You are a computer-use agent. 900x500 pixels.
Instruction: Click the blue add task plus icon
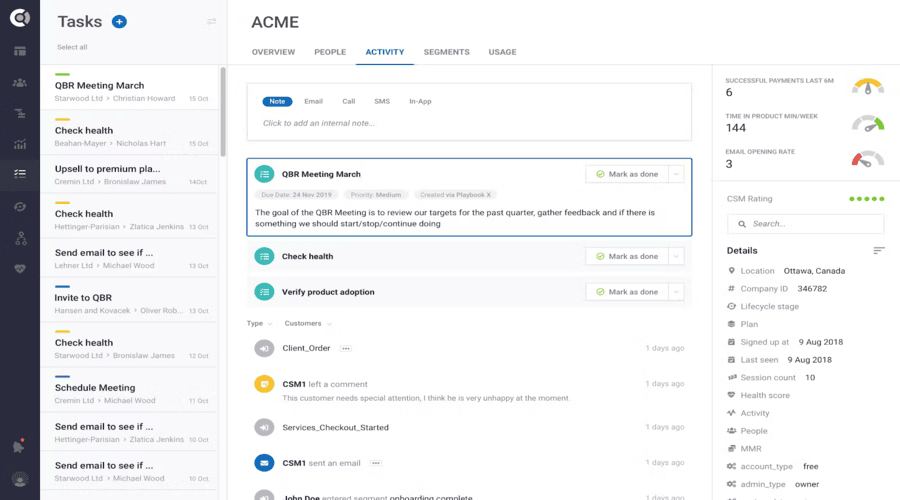click(x=119, y=22)
